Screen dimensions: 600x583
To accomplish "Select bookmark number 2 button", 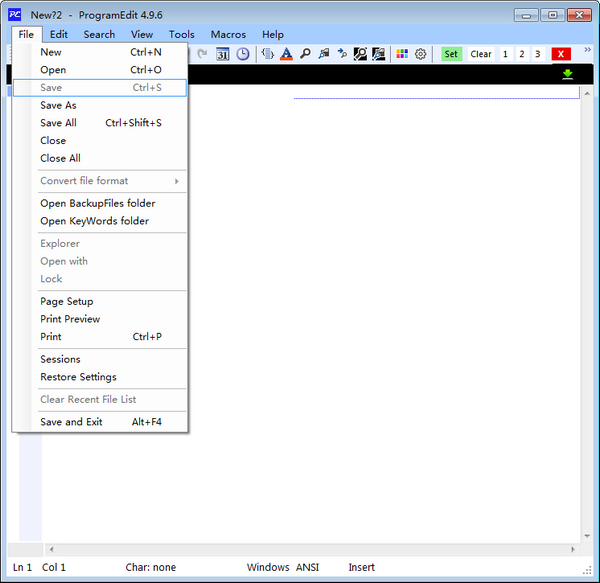I will (521, 54).
